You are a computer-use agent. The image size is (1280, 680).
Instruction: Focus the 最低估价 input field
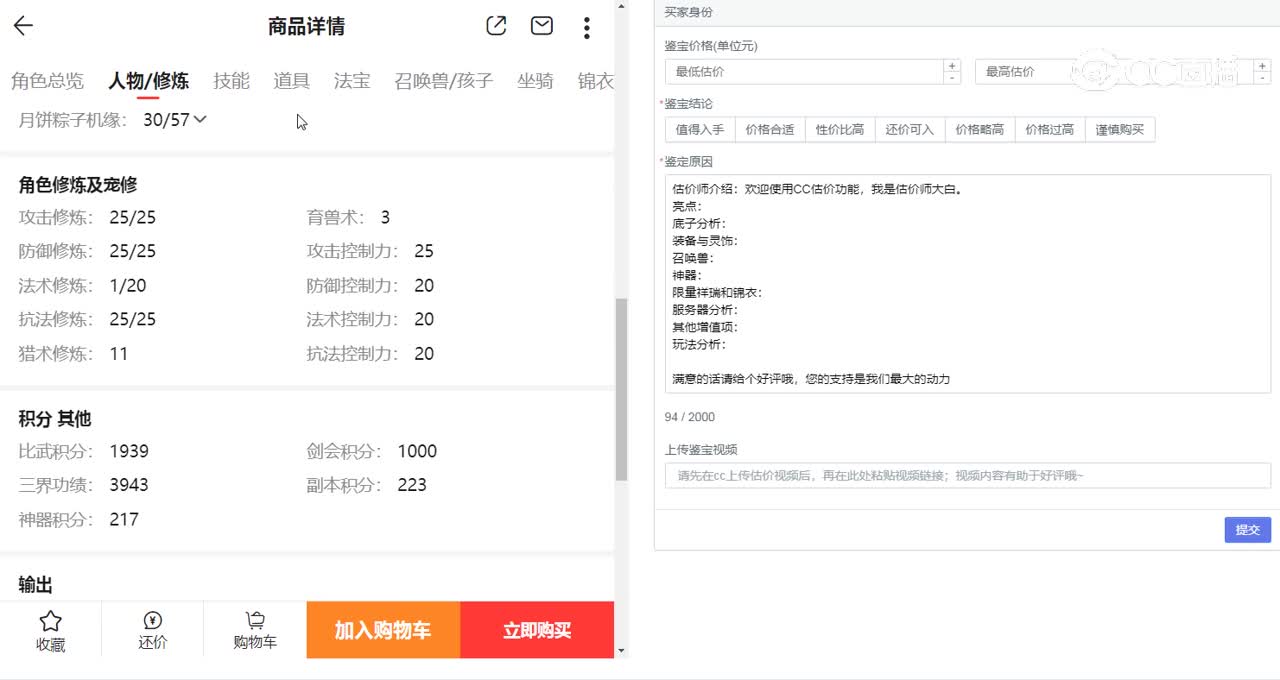click(x=804, y=71)
